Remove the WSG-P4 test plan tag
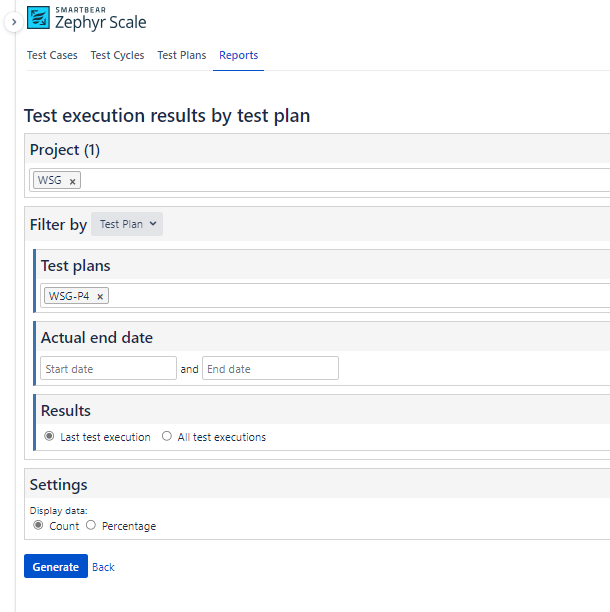 click(100, 296)
